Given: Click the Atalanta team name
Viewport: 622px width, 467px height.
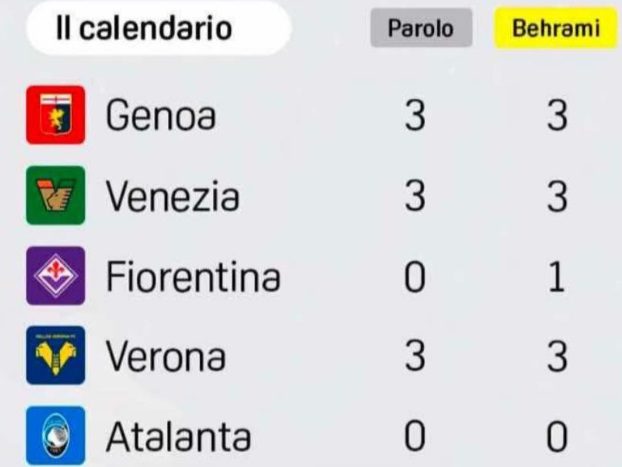Looking at the screenshot, I should tap(178, 437).
